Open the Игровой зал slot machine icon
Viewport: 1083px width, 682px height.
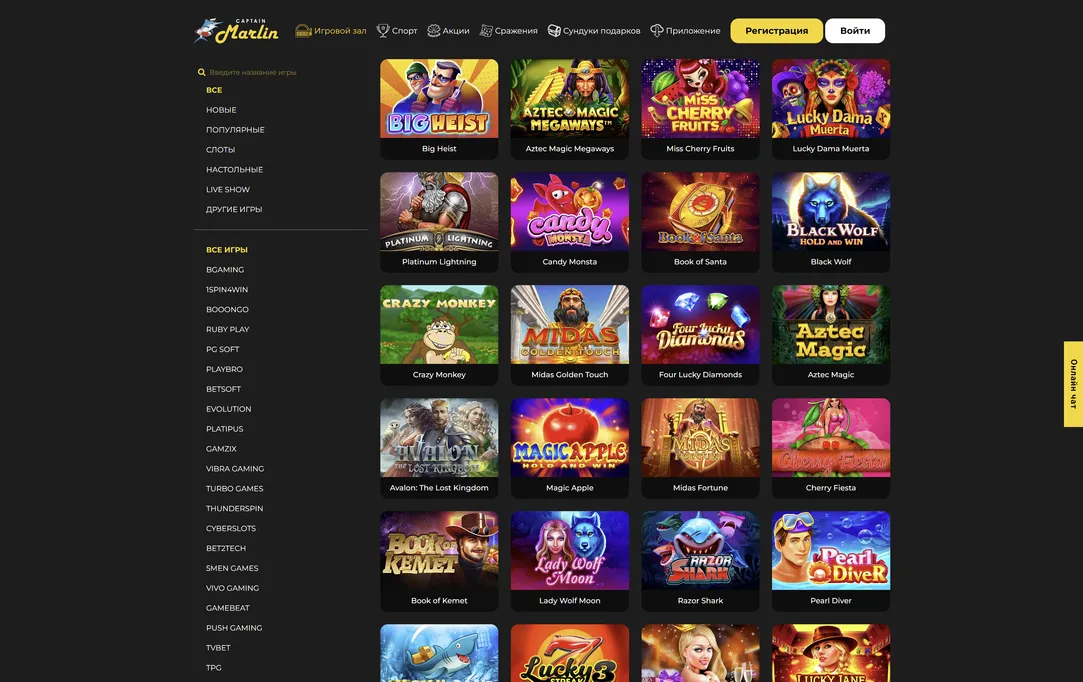pyautogui.click(x=303, y=30)
